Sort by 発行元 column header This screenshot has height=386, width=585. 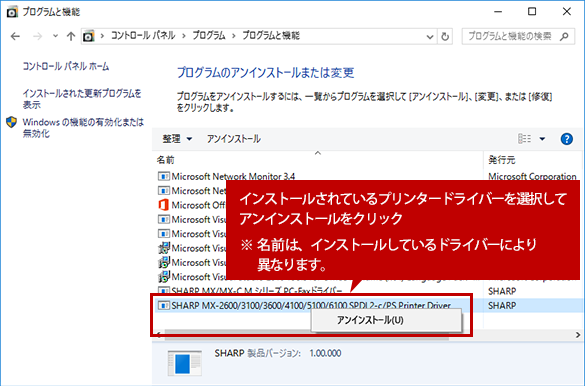(502, 160)
